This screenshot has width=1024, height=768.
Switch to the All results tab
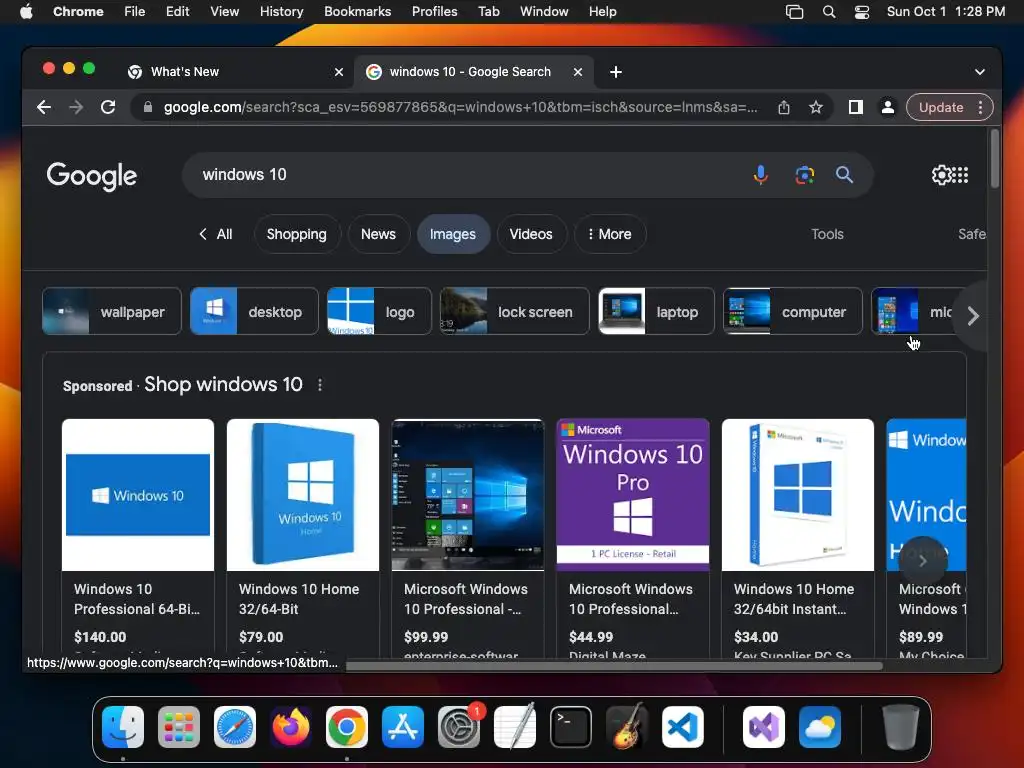coord(216,234)
